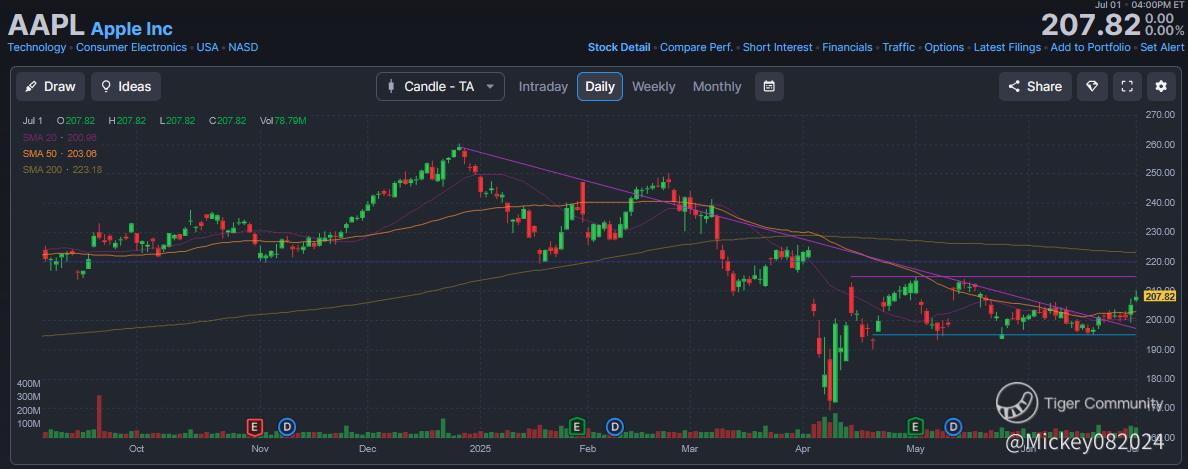Click the November dividend D marker
Screen dimensions: 1188x469
(x=286, y=427)
